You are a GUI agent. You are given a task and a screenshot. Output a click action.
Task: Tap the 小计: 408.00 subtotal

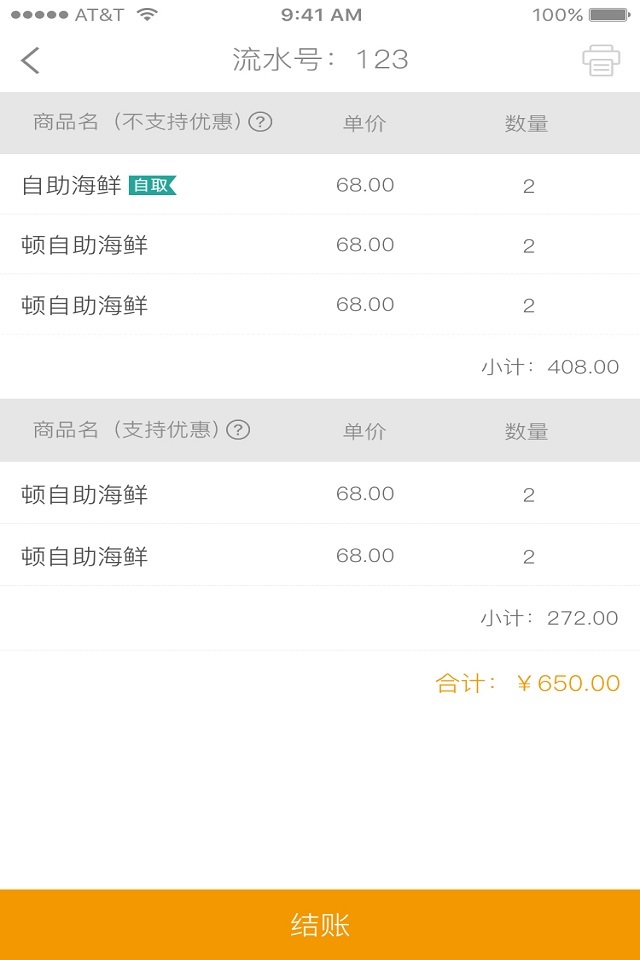pyautogui.click(x=550, y=367)
